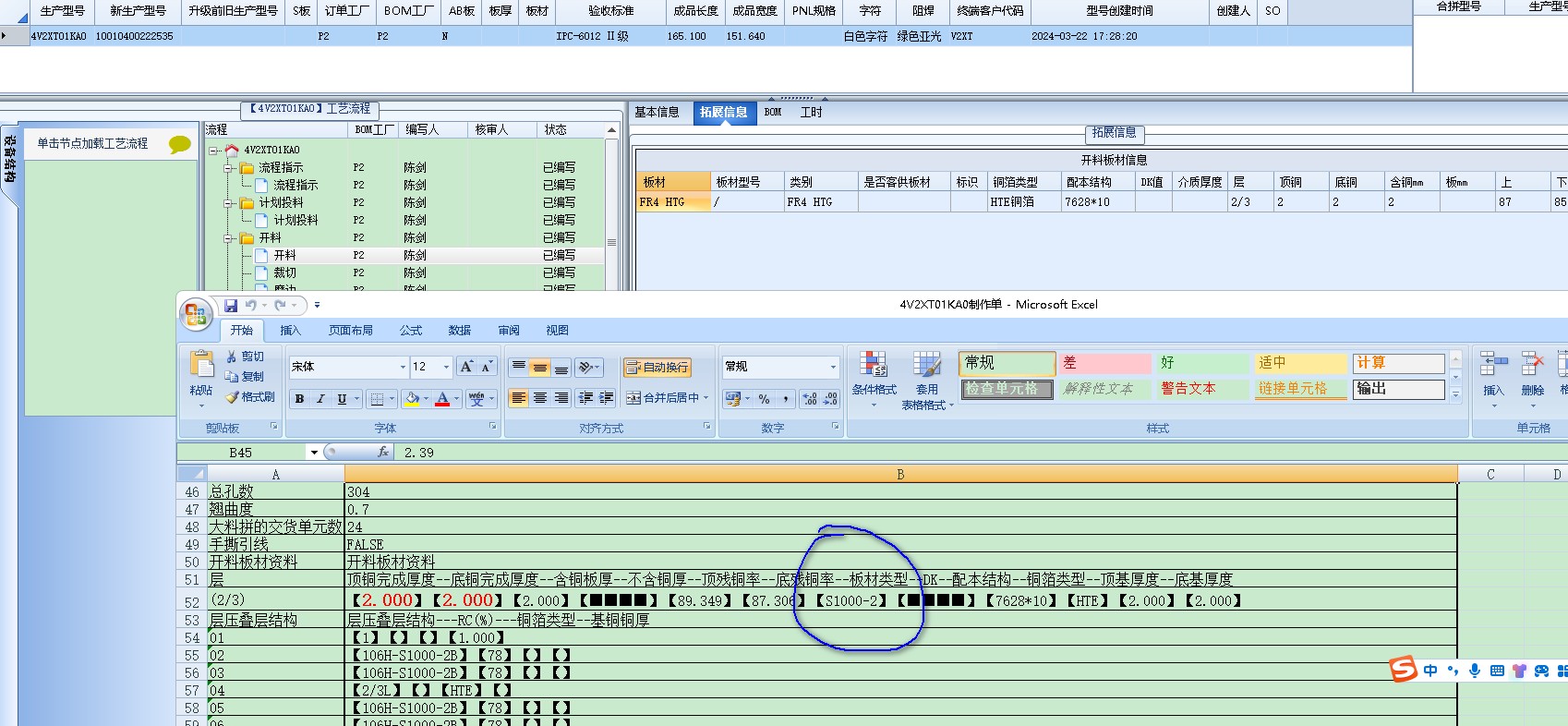The height and width of the screenshot is (726, 1568).
Task: Toggle 自动换行 wrap text
Action: point(657,368)
